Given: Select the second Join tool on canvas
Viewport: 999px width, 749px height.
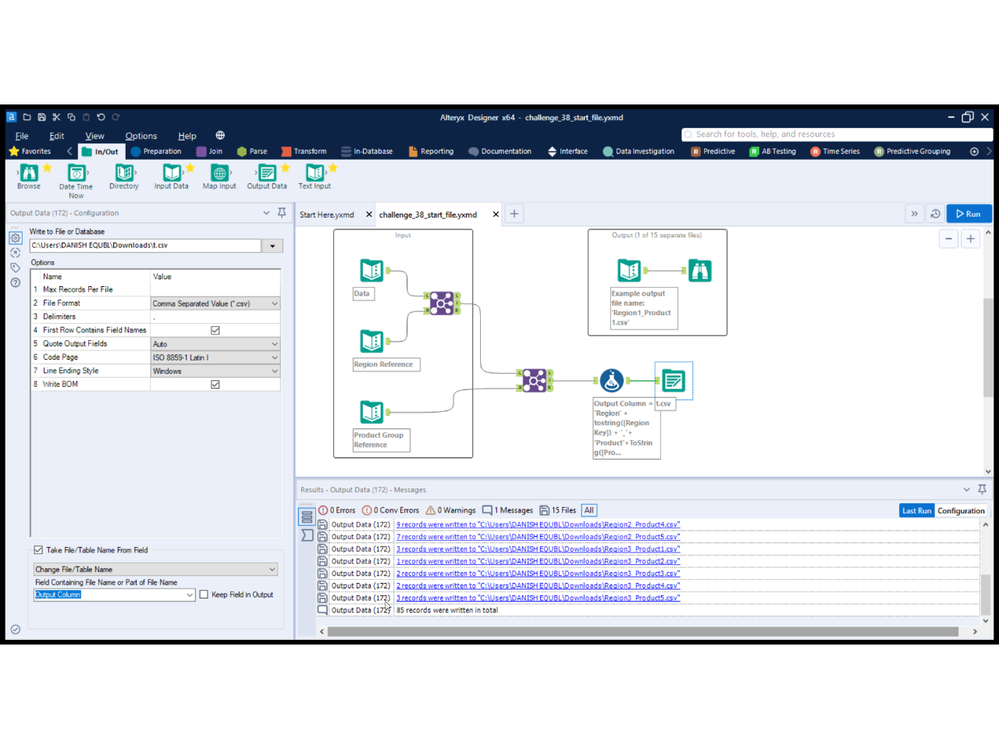Looking at the screenshot, I should (534, 381).
